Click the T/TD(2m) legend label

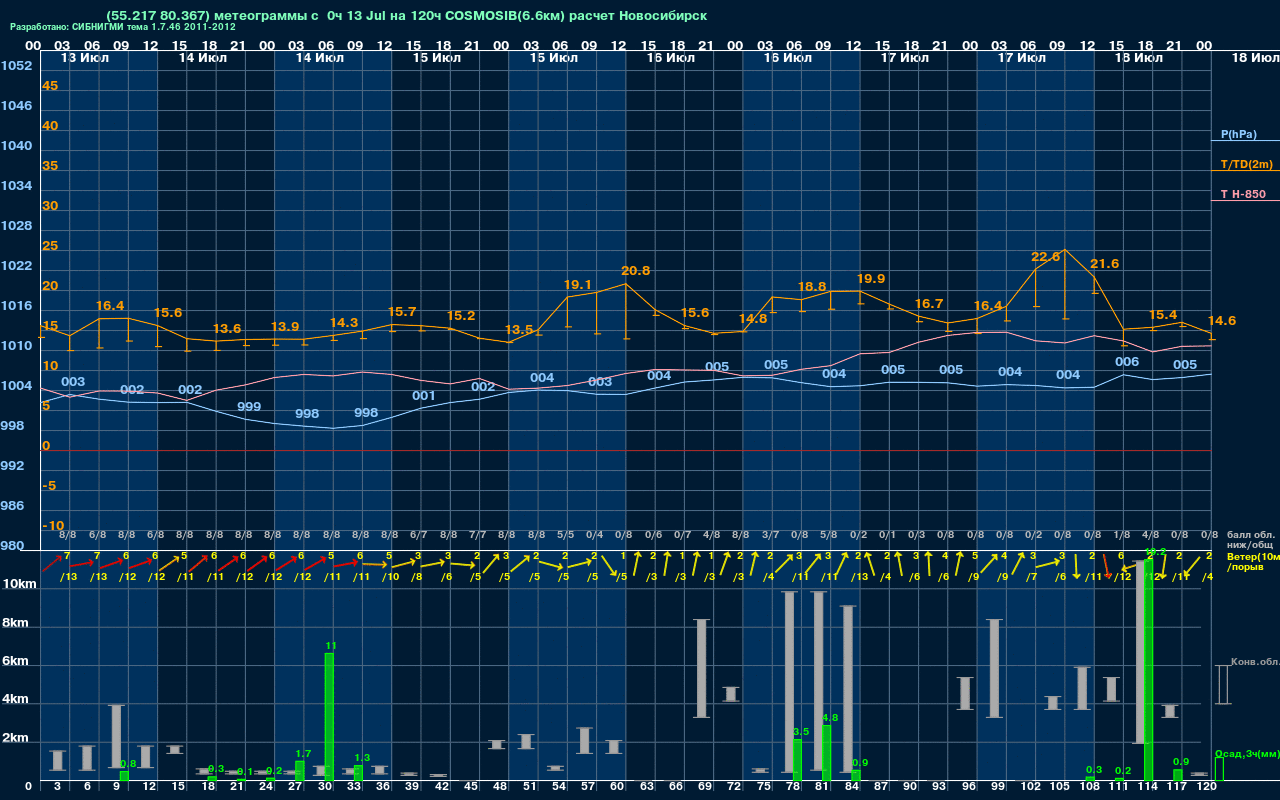click(1245, 164)
